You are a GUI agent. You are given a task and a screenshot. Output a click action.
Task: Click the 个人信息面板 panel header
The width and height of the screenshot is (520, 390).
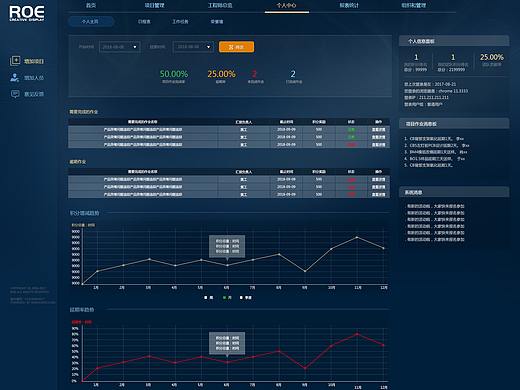click(x=454, y=41)
